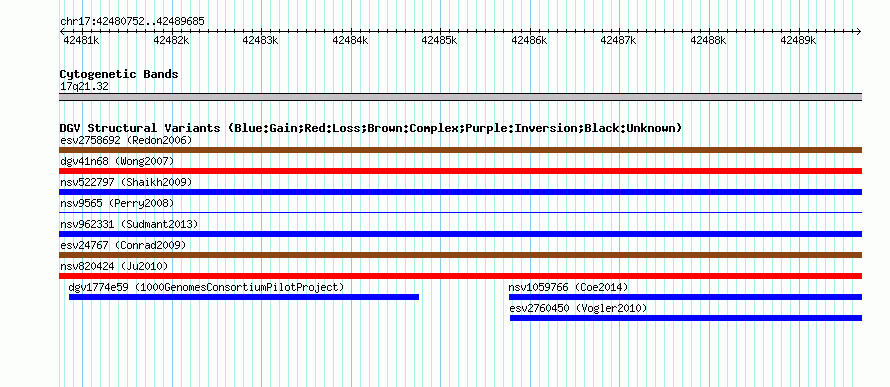This screenshot has height=387, width=890.
Task: Open the dgv41n68 (Wong2007) label
Action: 117,161
